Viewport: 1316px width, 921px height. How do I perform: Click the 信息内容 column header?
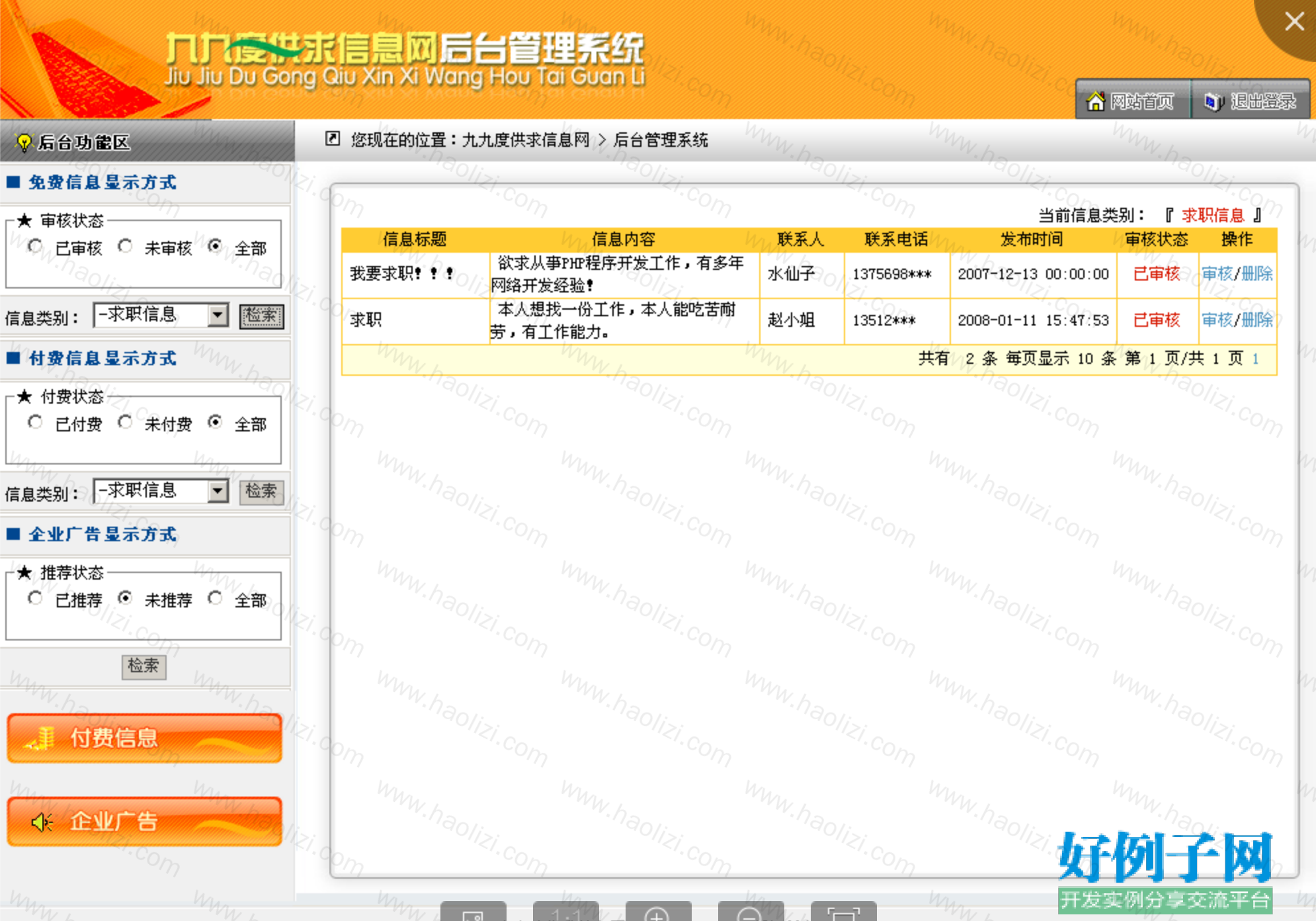click(624, 240)
